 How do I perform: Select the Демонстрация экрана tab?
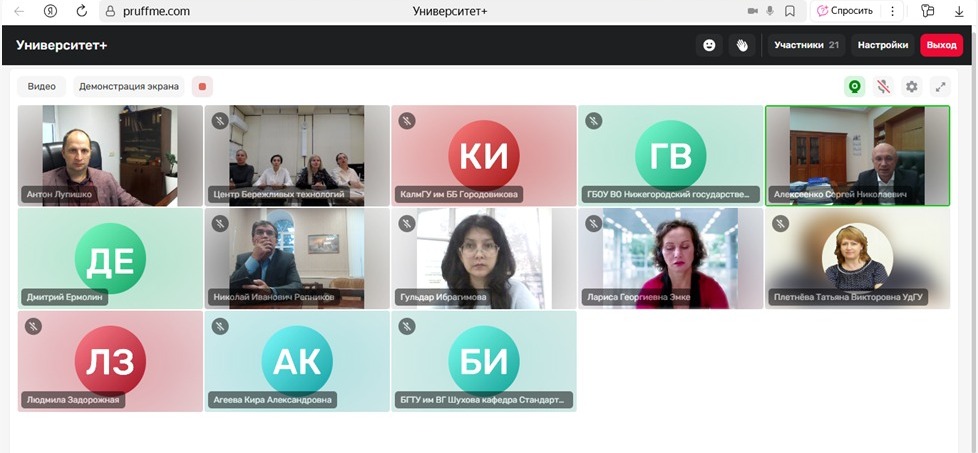(129, 87)
